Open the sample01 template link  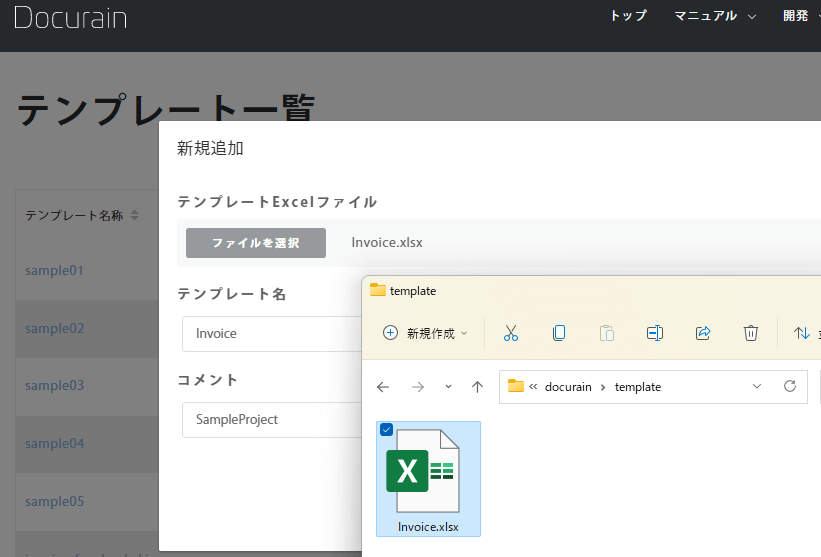click(54, 271)
